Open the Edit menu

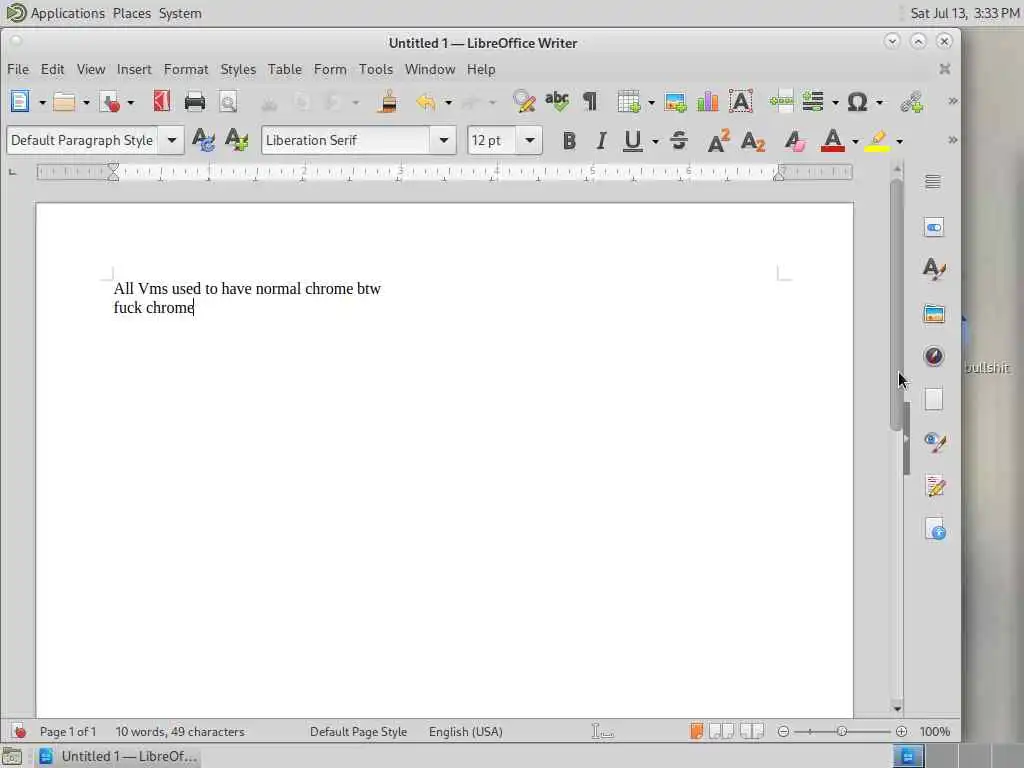(52, 69)
